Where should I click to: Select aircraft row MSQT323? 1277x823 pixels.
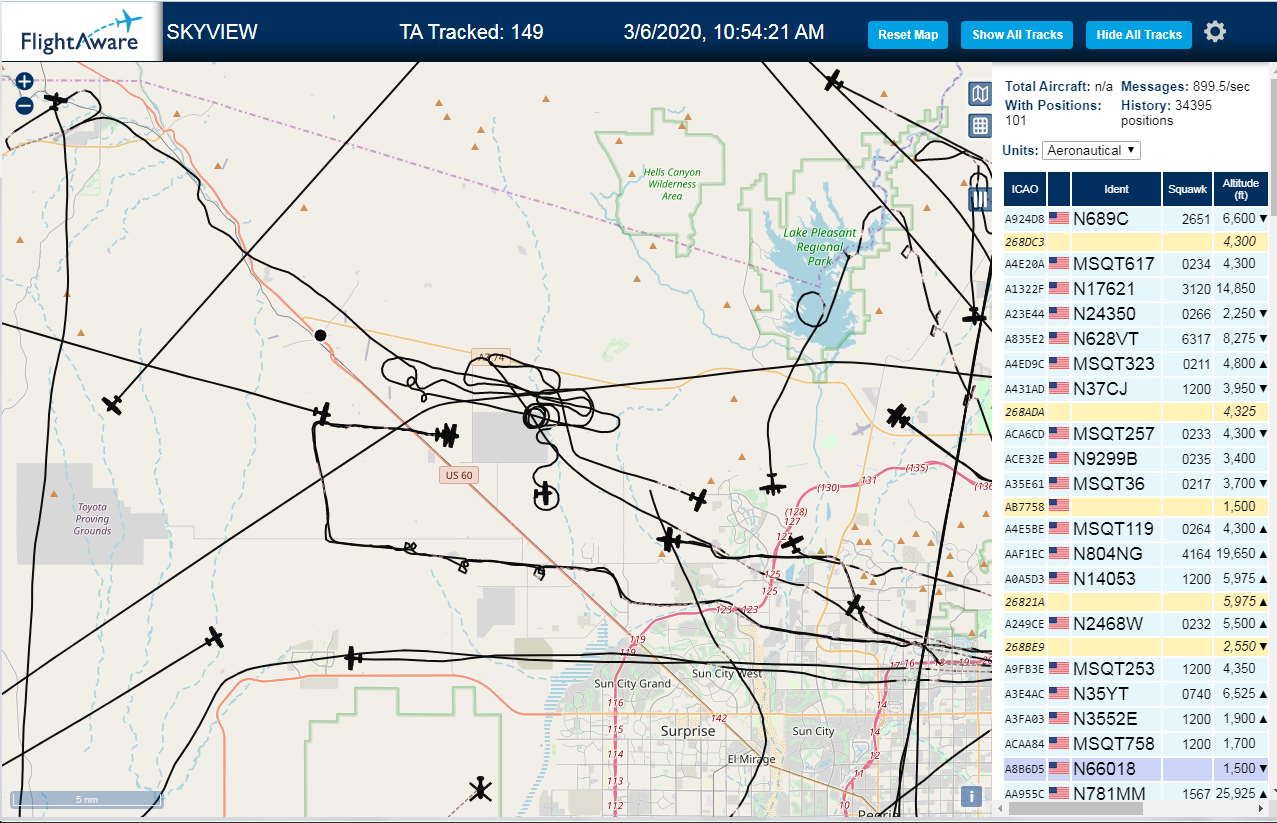[1136, 364]
